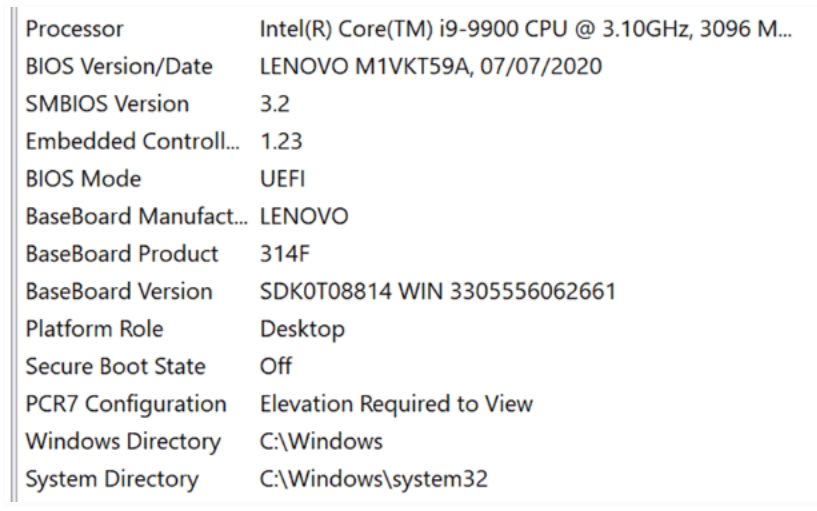Select the SMBIOS Version row
817x511 pixels.
(x=107, y=104)
